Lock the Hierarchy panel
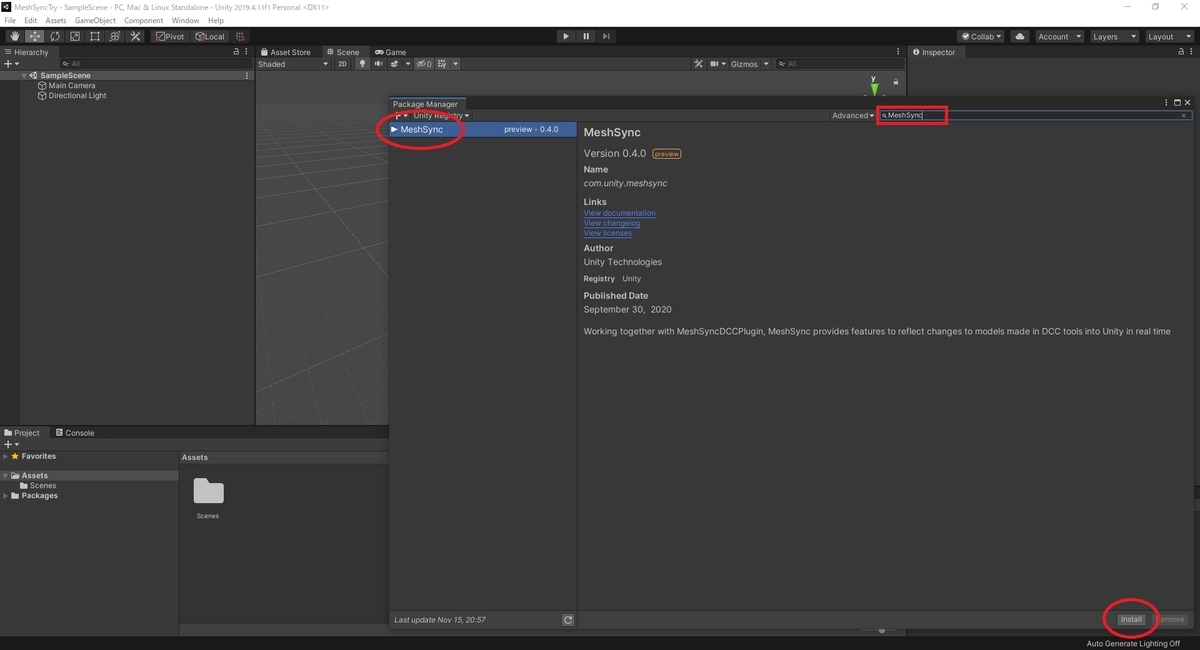This screenshot has width=1200, height=650. pyautogui.click(x=236, y=52)
